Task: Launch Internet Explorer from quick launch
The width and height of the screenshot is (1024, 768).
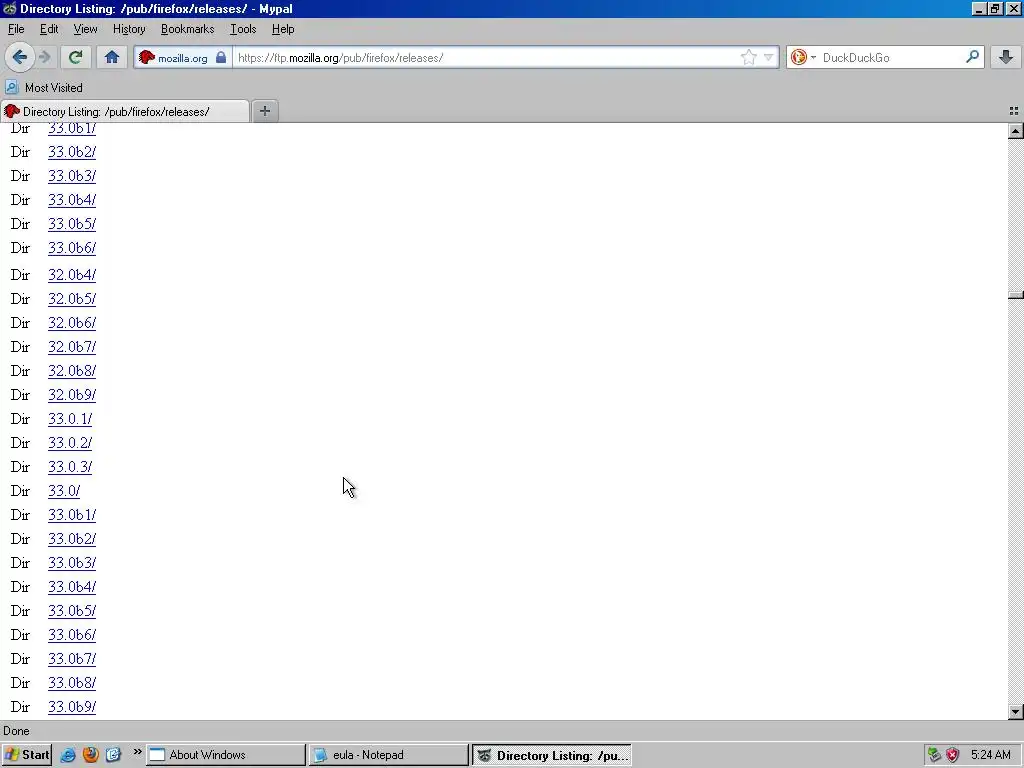Action: [68, 755]
